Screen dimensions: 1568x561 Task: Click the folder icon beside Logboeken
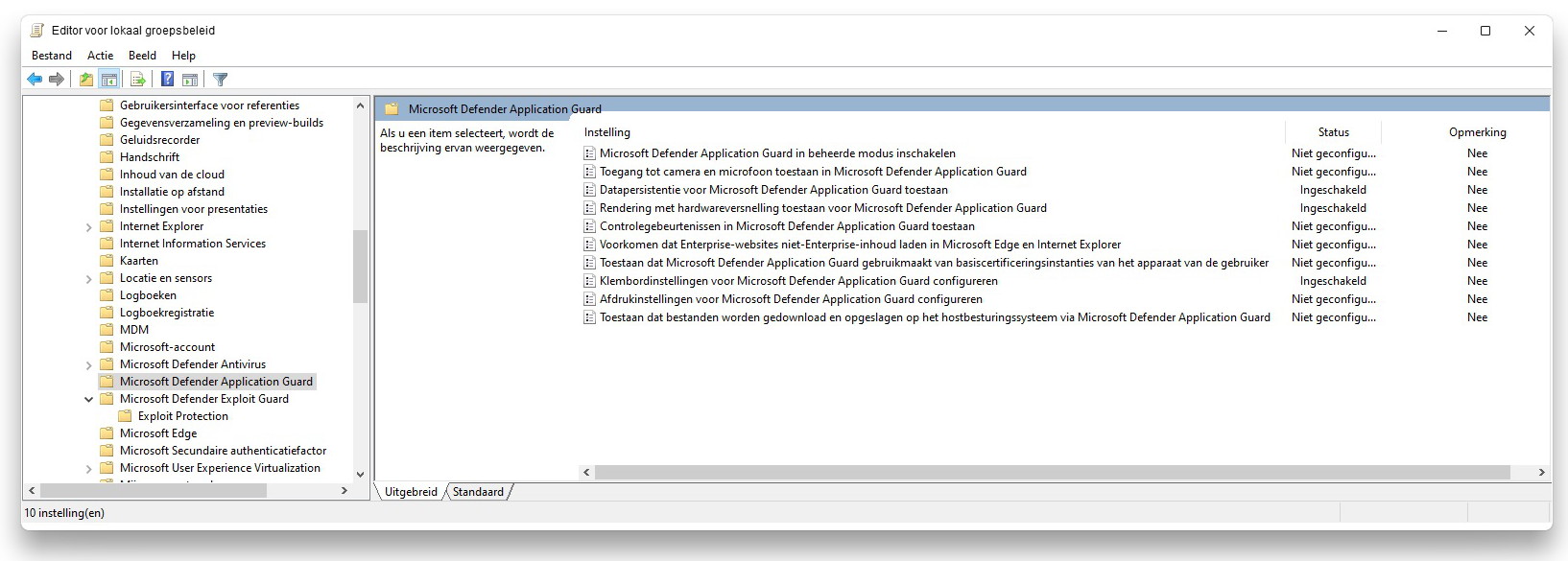(107, 295)
